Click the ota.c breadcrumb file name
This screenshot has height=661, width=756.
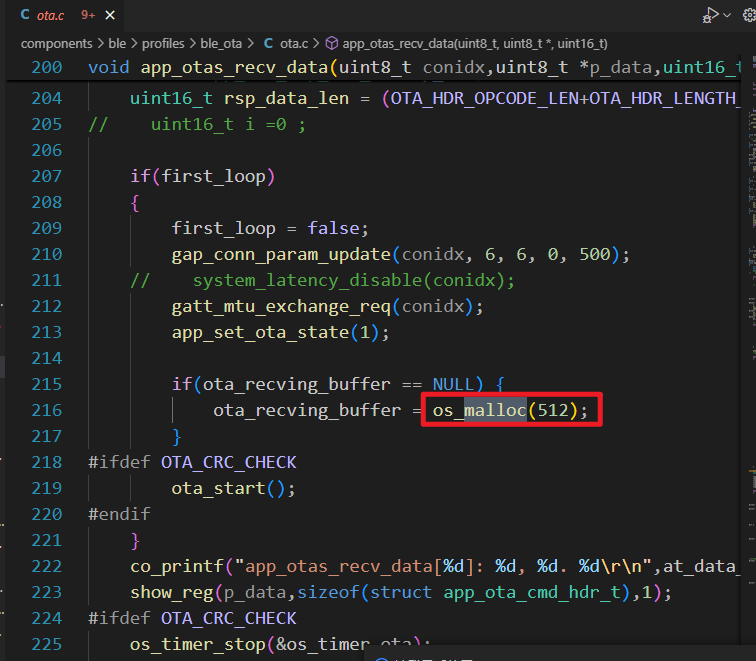click(294, 44)
